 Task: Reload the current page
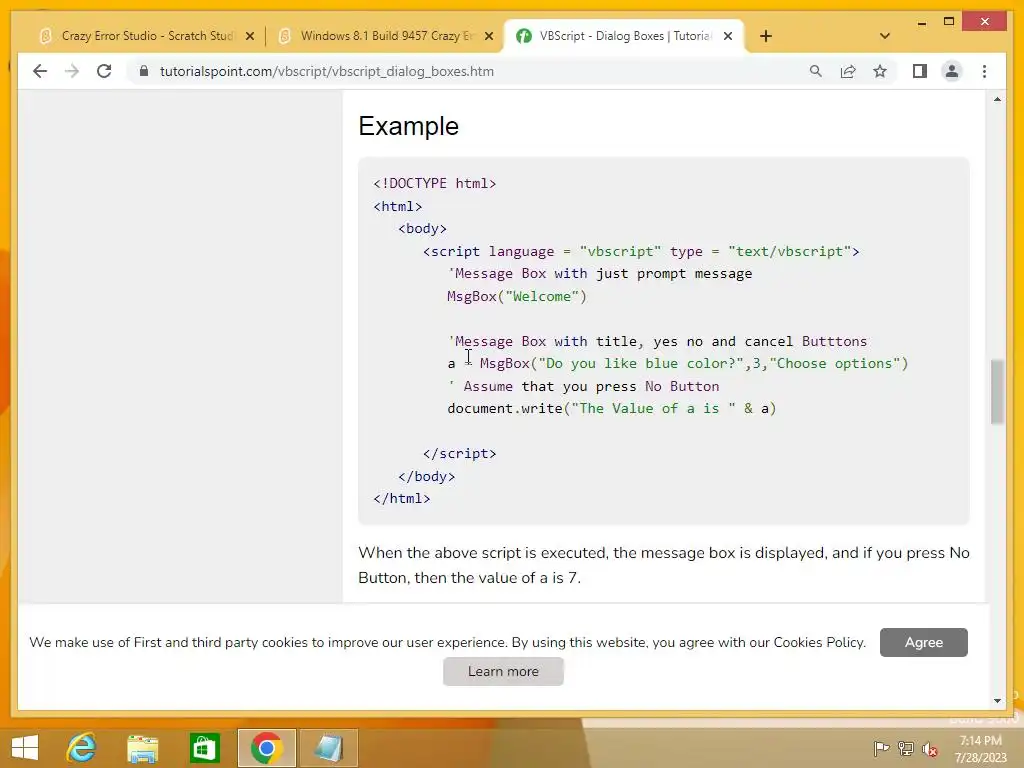pos(104,71)
